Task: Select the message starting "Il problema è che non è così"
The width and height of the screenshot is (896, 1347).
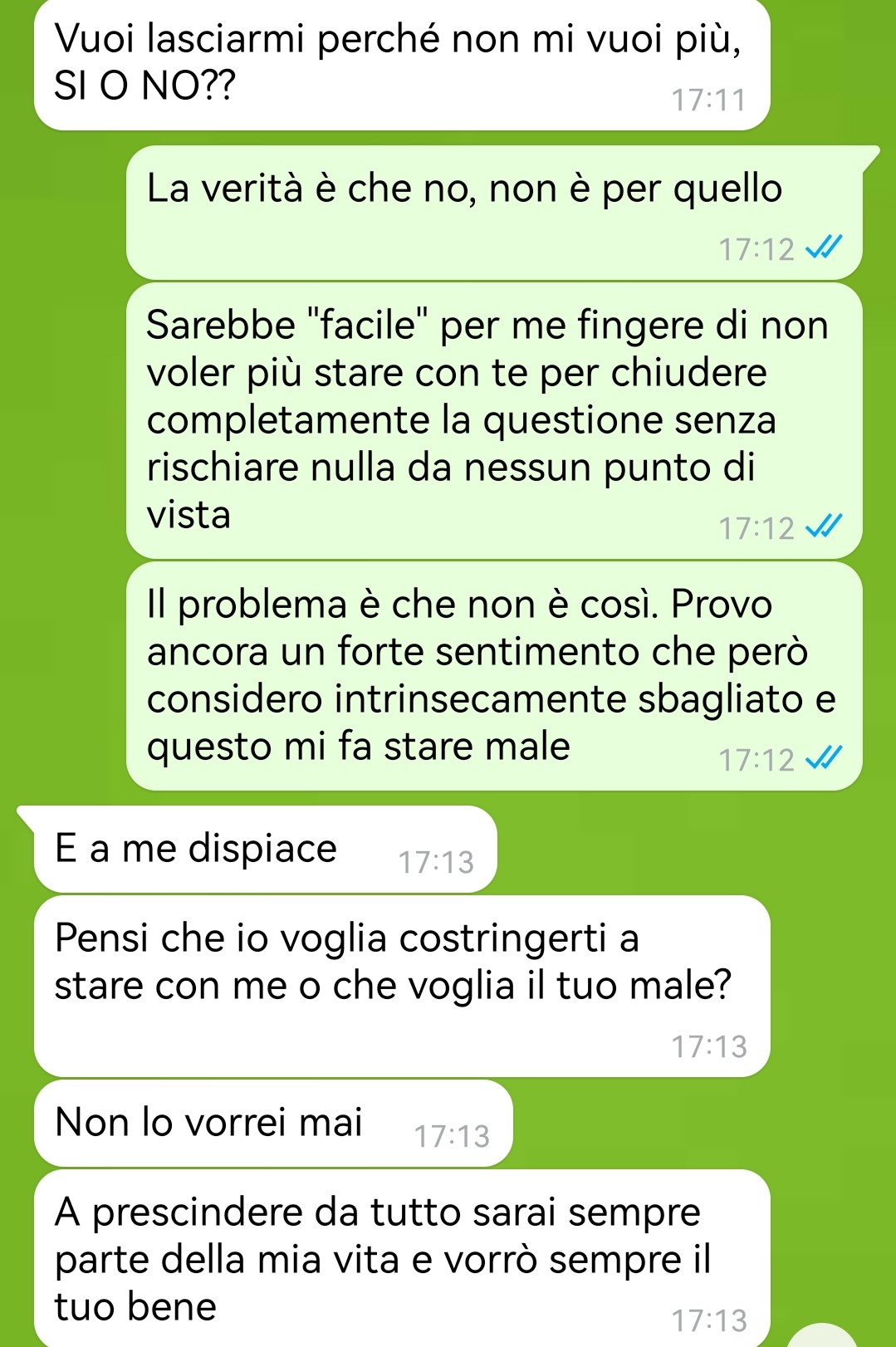Action: [x=494, y=676]
